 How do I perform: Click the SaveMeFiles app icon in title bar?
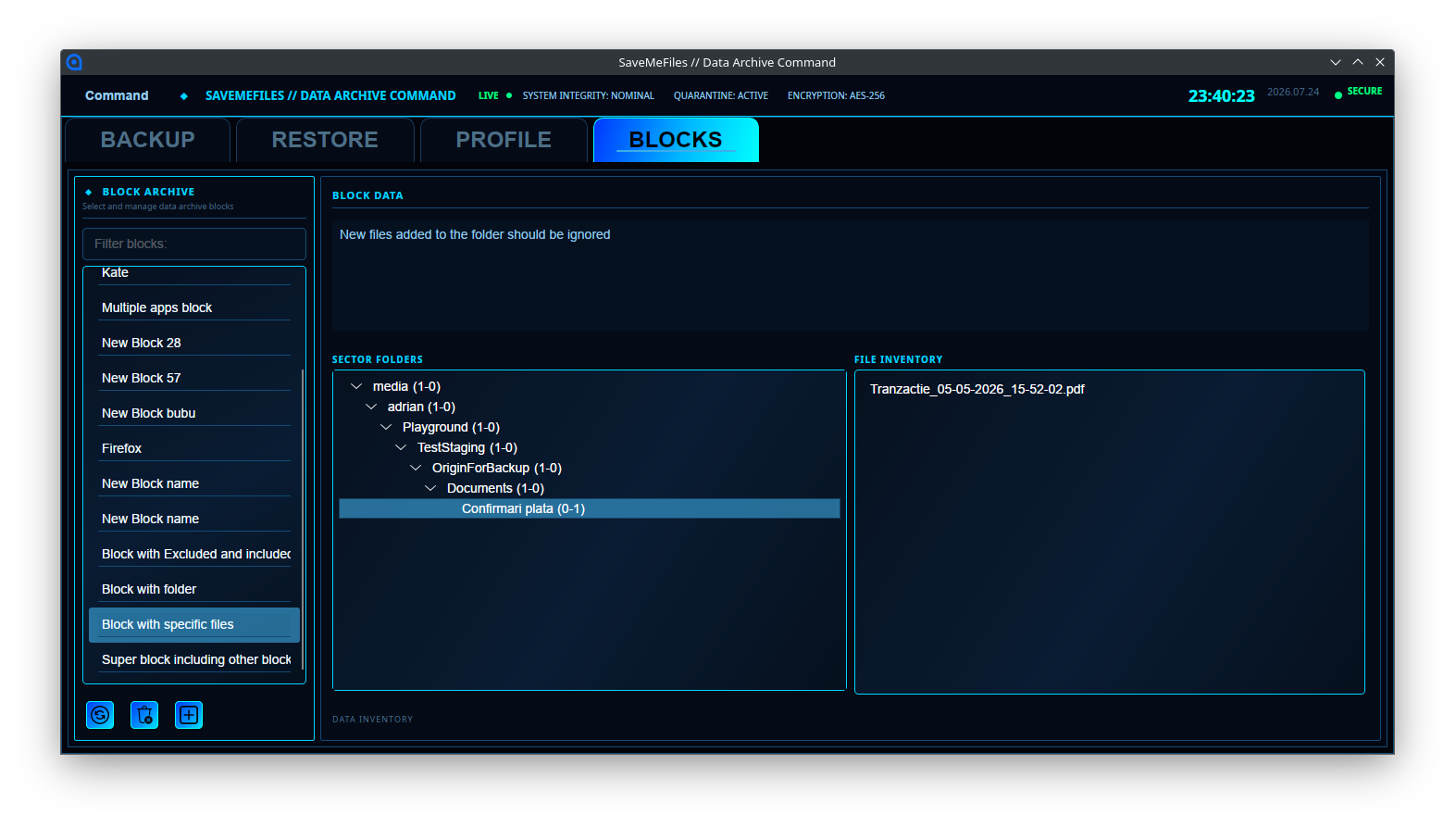[x=74, y=62]
